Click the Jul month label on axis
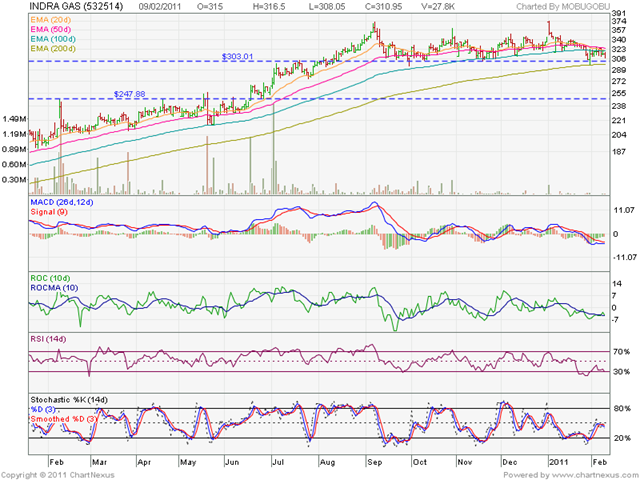This screenshot has width=640, height=480. pyautogui.click(x=278, y=462)
